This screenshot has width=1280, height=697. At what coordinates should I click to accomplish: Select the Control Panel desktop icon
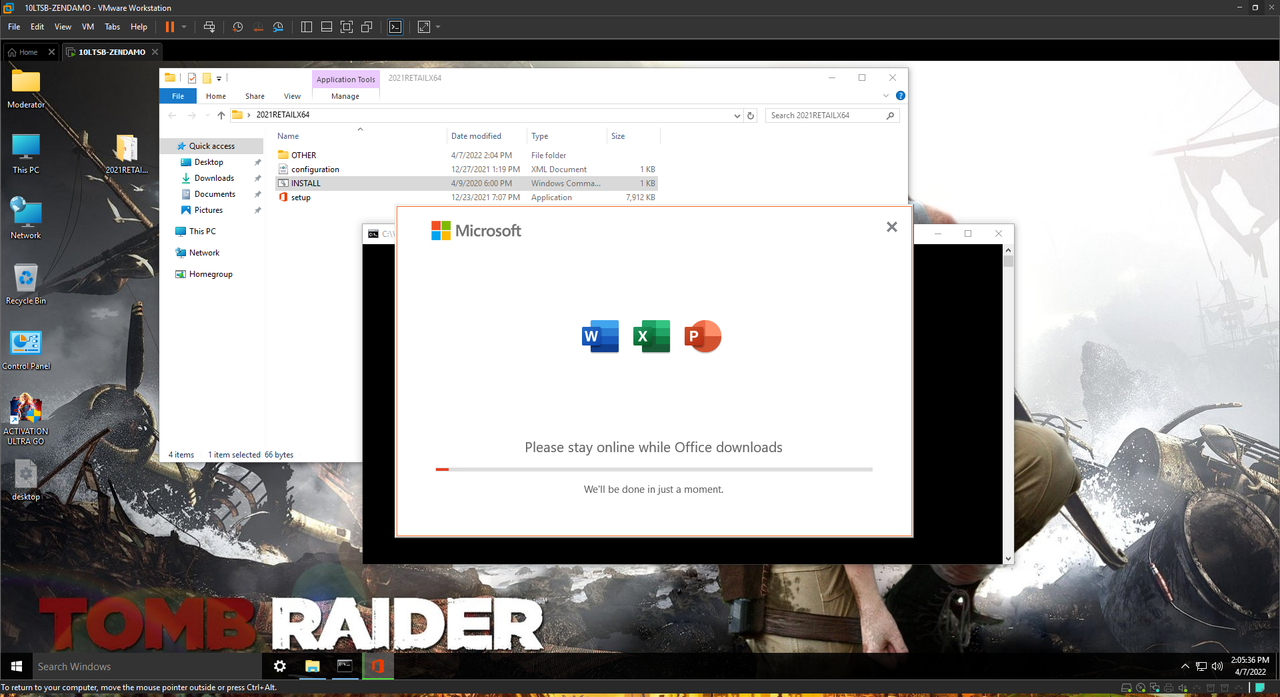(26, 350)
